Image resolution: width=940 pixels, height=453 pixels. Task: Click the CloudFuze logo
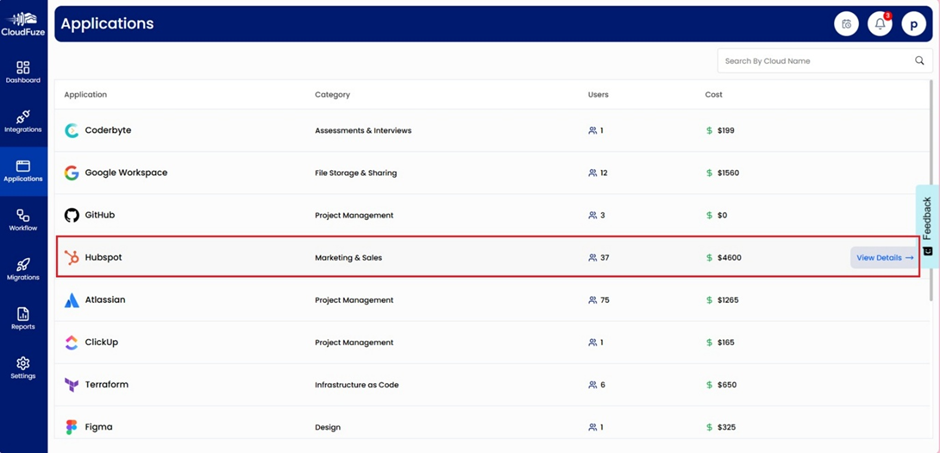[23, 25]
